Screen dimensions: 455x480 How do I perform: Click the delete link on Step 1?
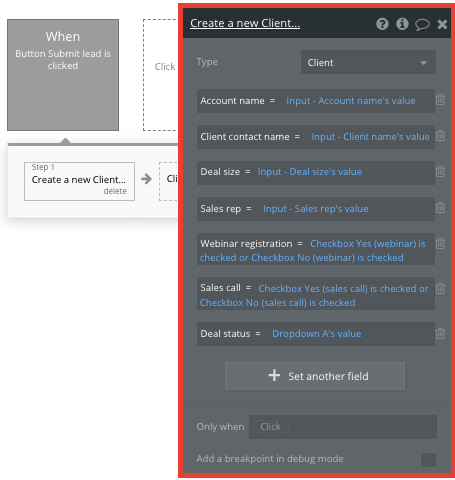tap(115, 191)
